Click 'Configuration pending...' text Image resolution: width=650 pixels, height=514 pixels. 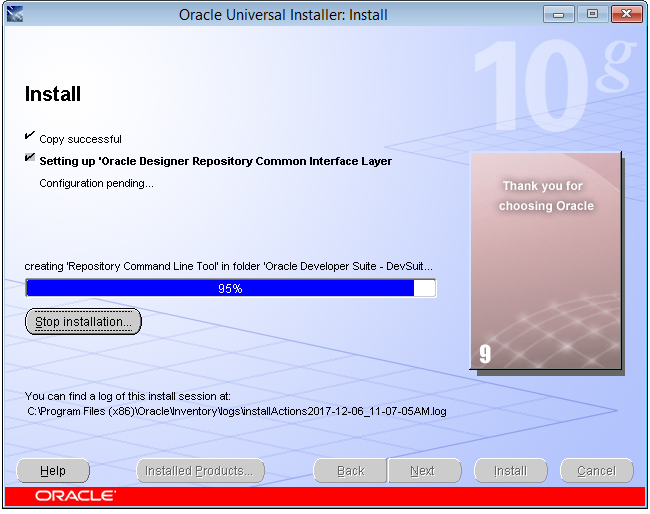[97, 183]
